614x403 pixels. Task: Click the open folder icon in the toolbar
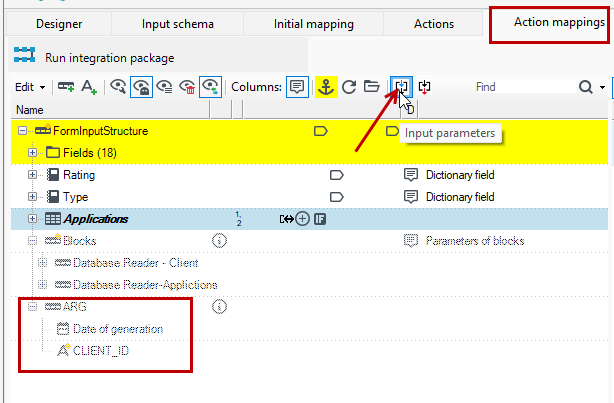click(x=371, y=86)
